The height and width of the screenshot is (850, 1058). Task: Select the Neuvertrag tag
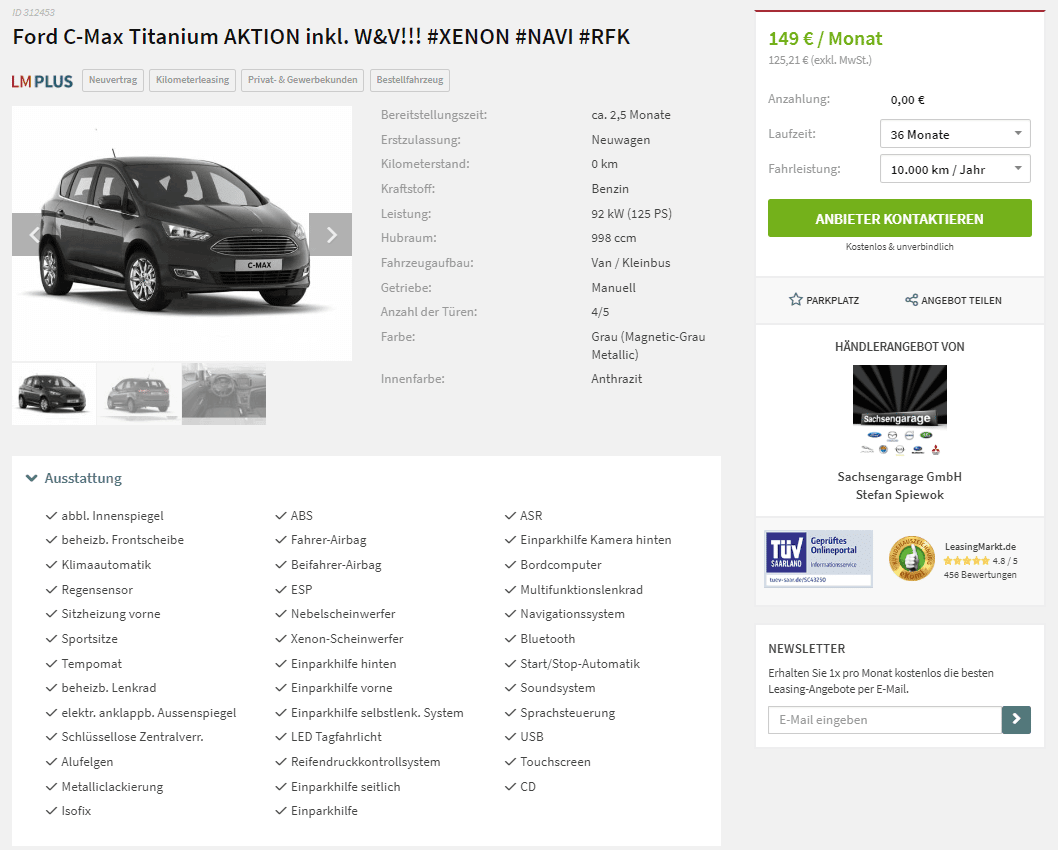[113, 80]
